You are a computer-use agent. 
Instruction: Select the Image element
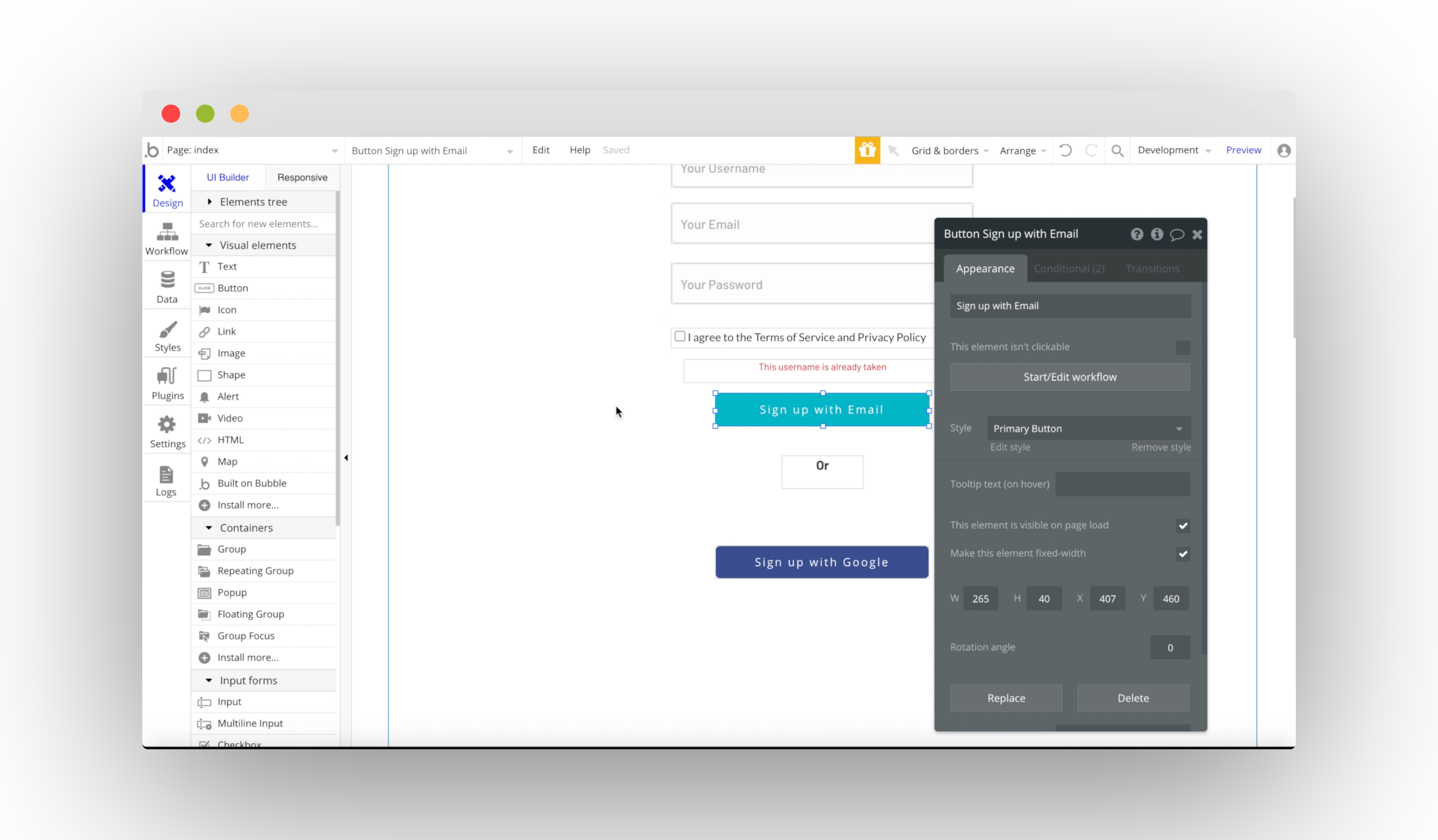[x=263, y=353]
